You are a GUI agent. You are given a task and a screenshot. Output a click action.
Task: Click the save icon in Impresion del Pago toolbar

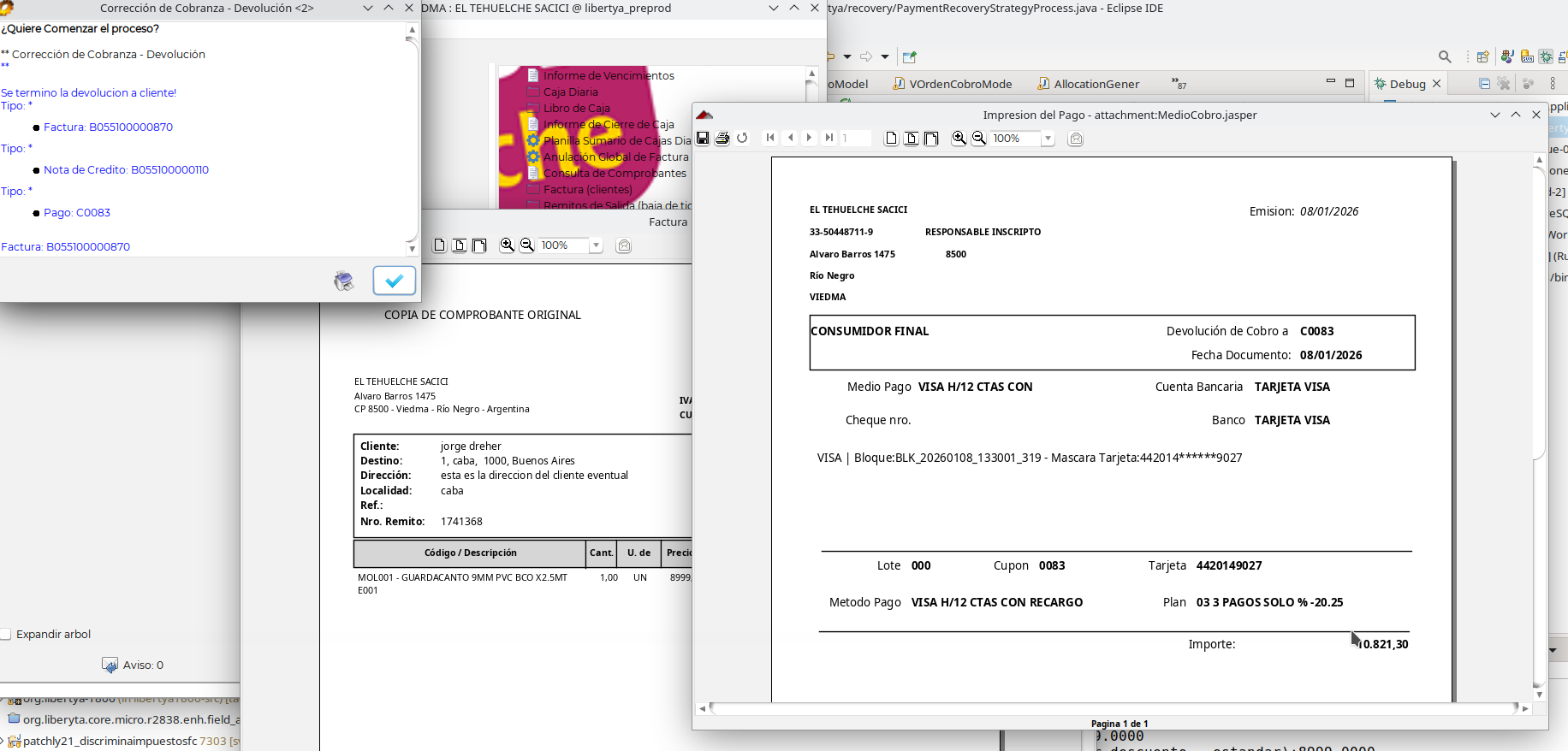pos(703,138)
